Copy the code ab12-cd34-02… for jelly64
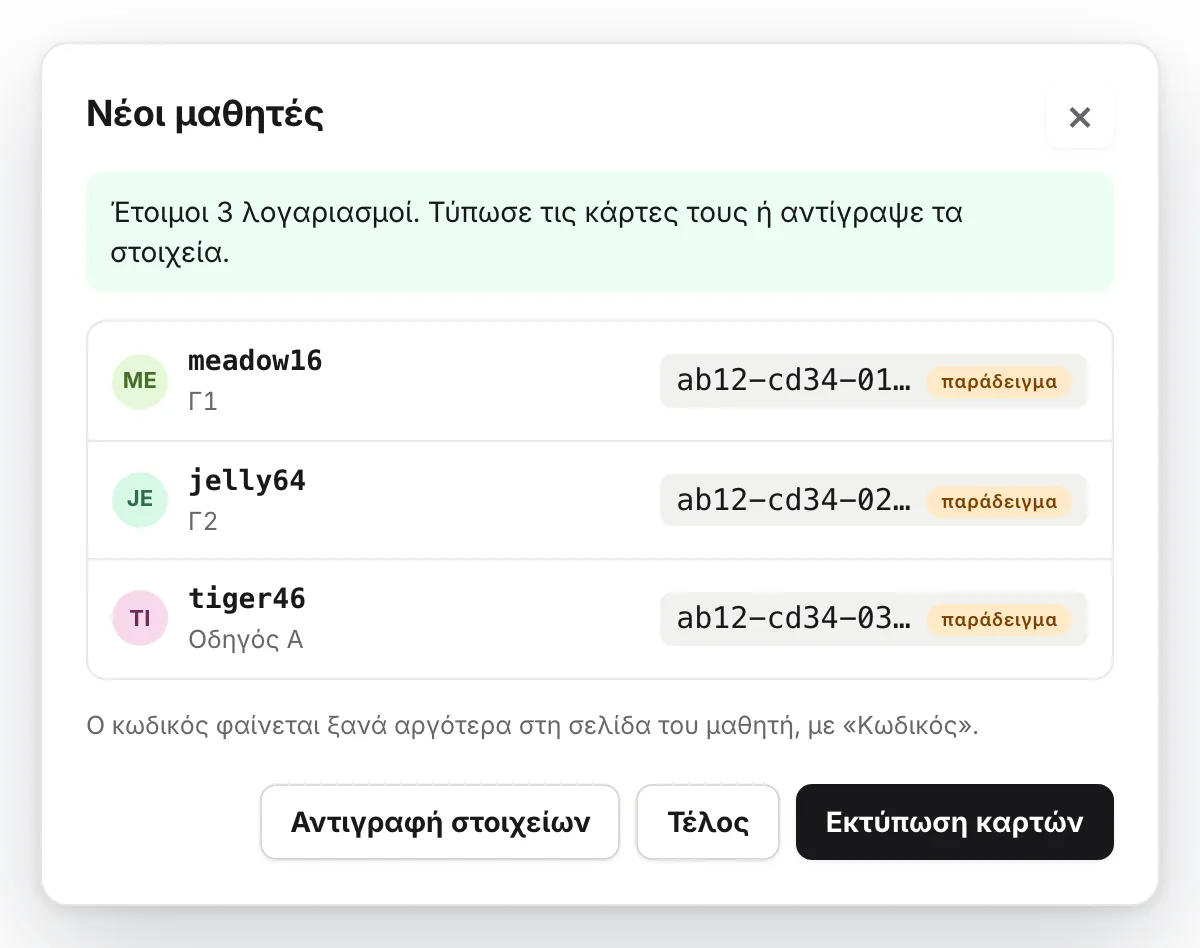The width and height of the screenshot is (1200, 948). coord(794,500)
